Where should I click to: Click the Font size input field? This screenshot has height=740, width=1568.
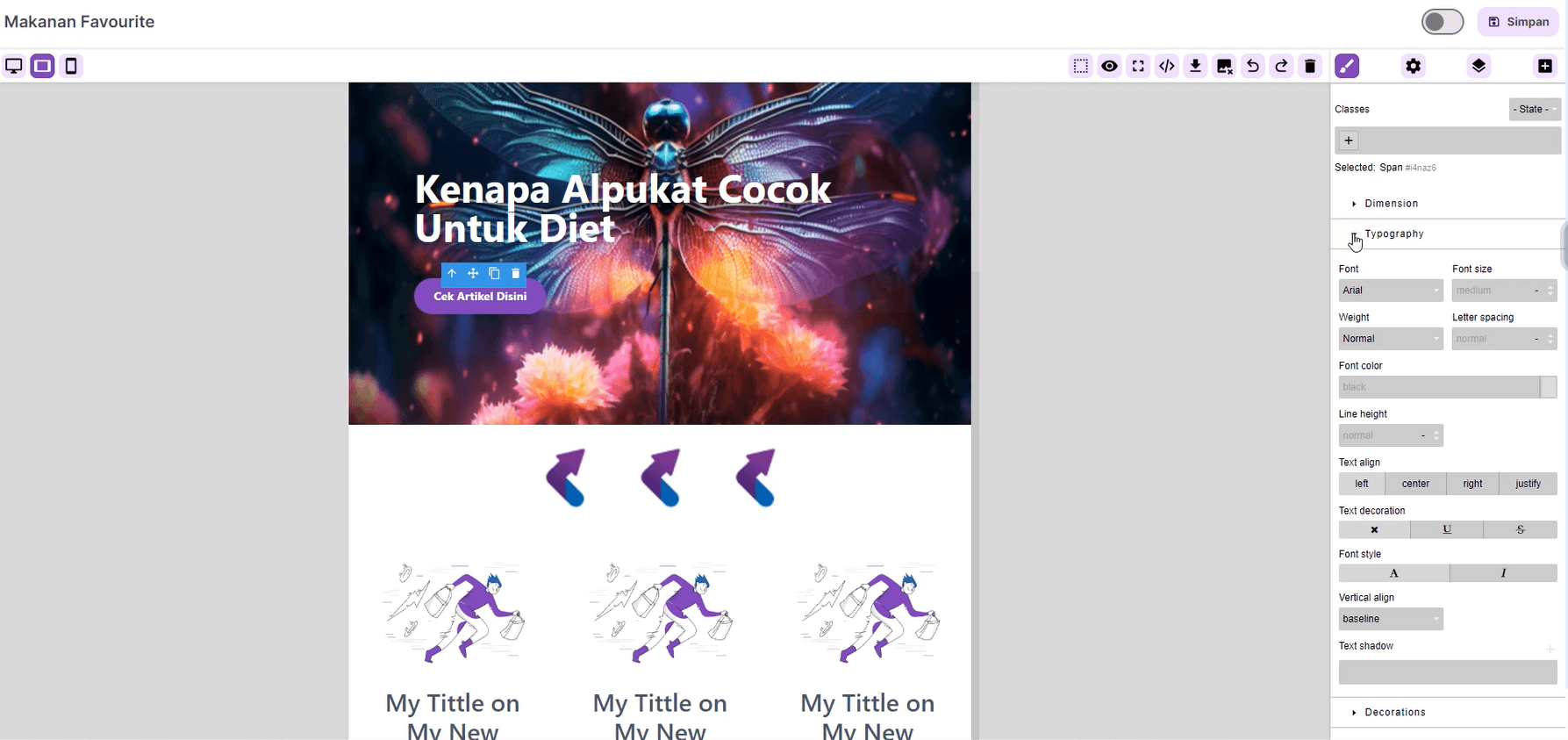[x=1492, y=291]
